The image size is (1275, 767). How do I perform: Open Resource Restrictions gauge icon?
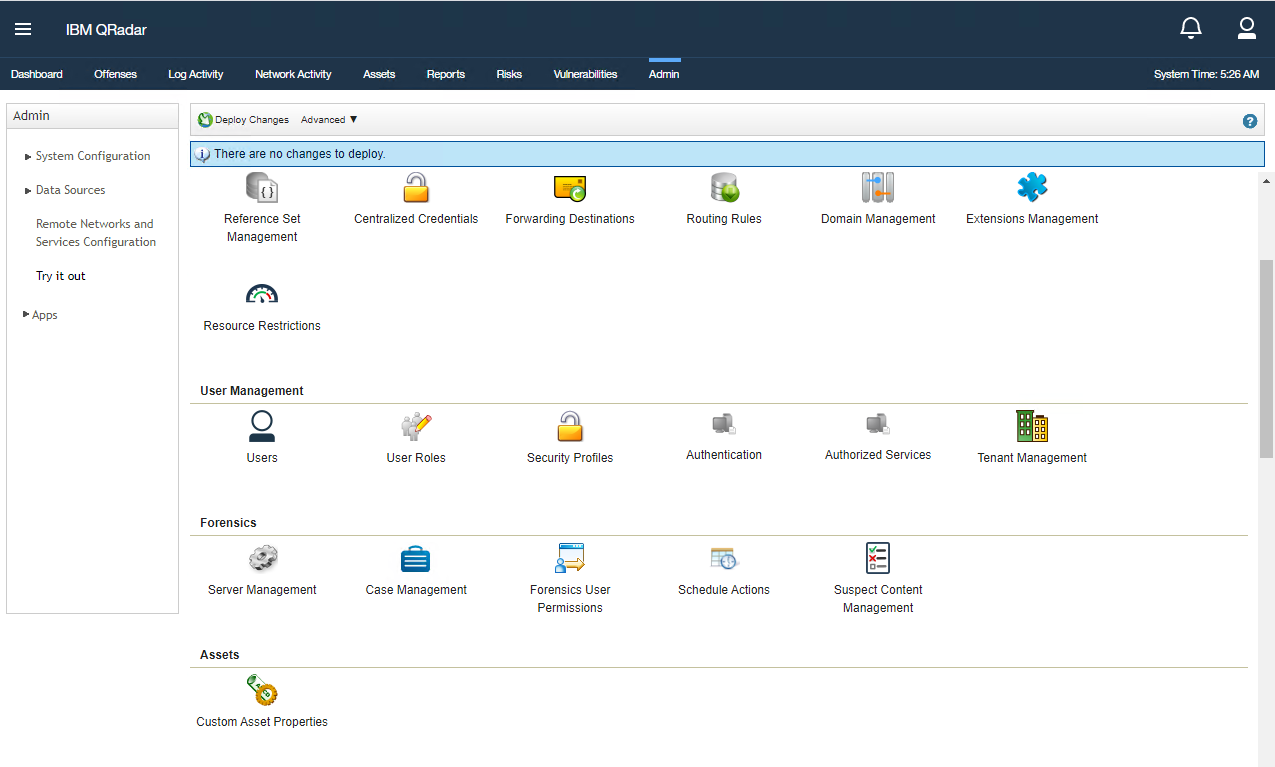click(262, 294)
